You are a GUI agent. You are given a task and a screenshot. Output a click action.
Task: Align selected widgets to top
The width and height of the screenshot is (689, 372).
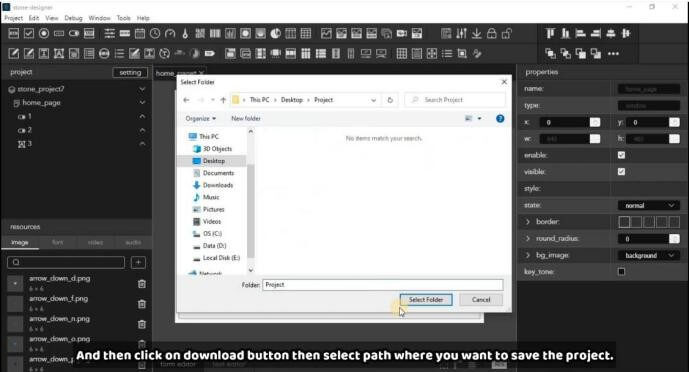pos(550,33)
